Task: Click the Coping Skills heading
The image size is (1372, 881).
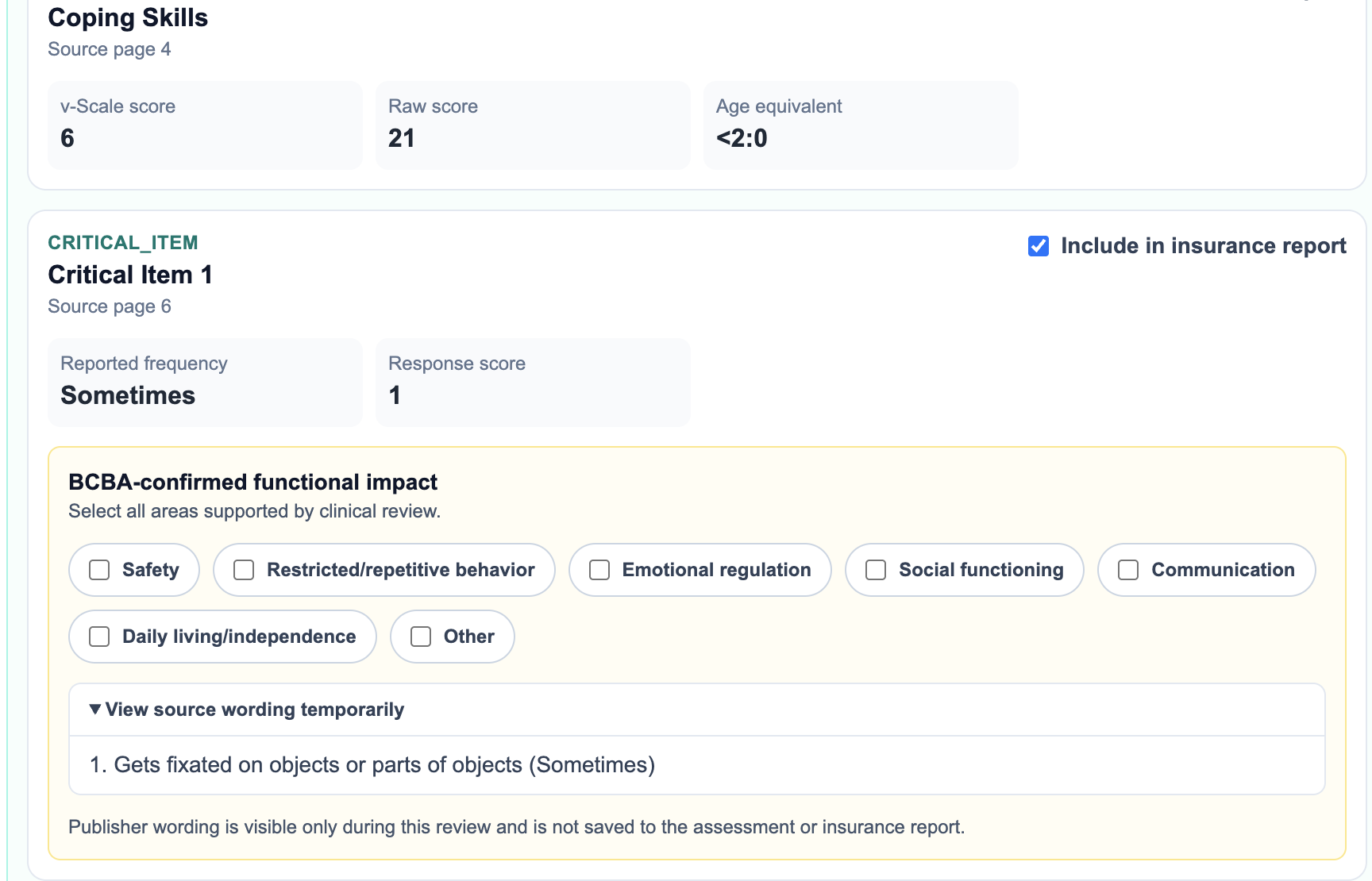Action: click(x=128, y=17)
